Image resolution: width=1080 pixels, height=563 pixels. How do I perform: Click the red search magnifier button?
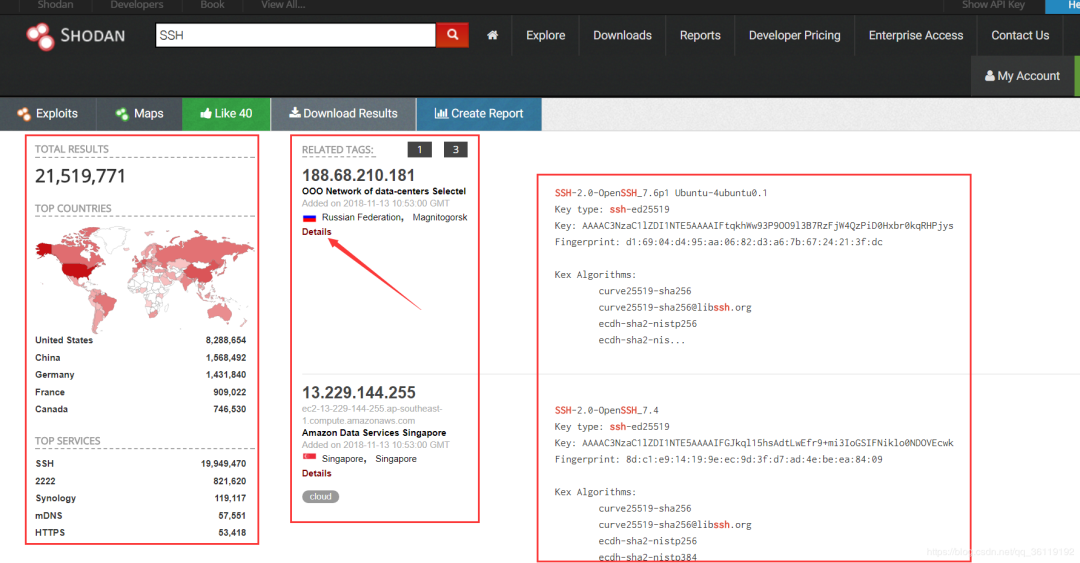coord(453,34)
